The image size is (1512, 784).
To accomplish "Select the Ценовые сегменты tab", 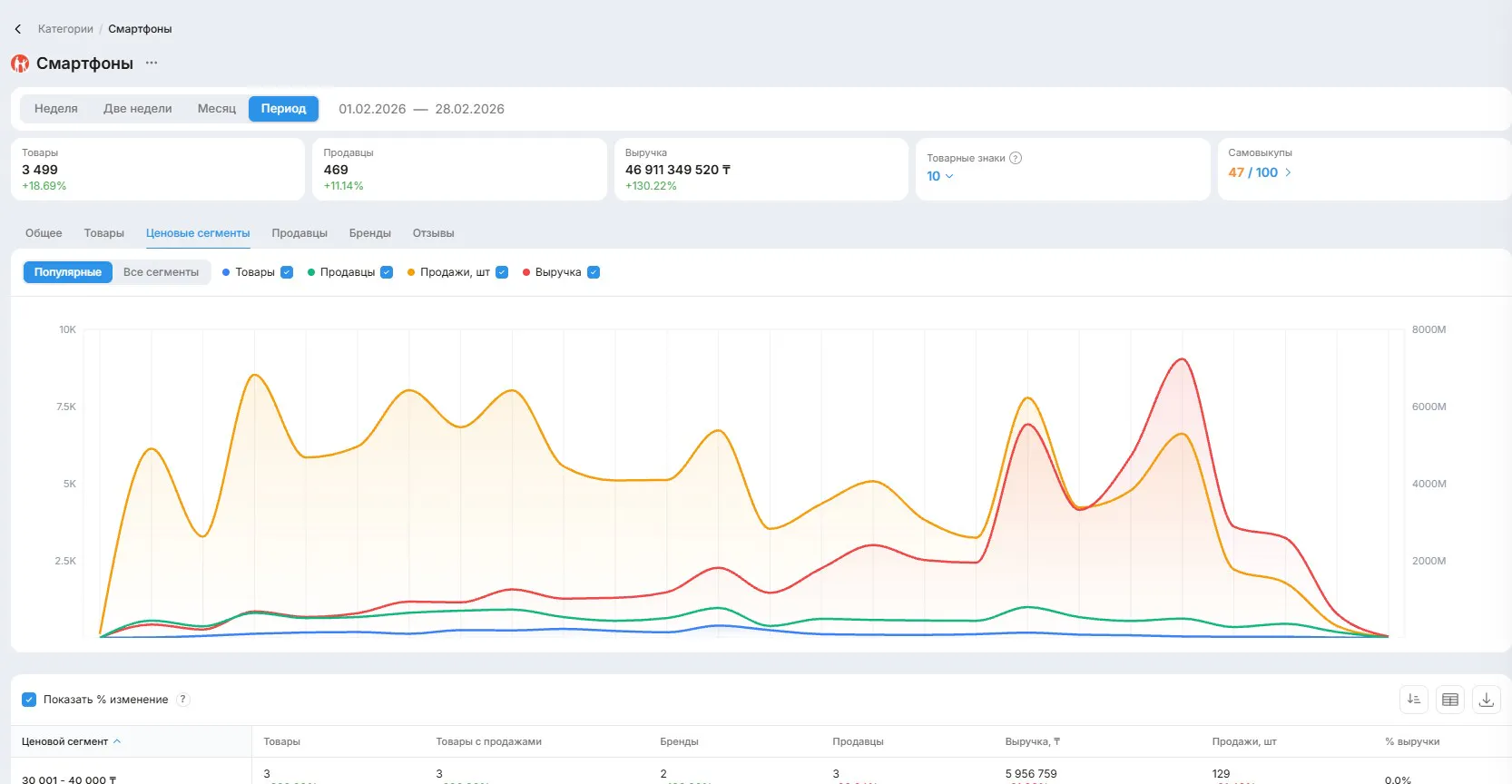I will coord(198,233).
